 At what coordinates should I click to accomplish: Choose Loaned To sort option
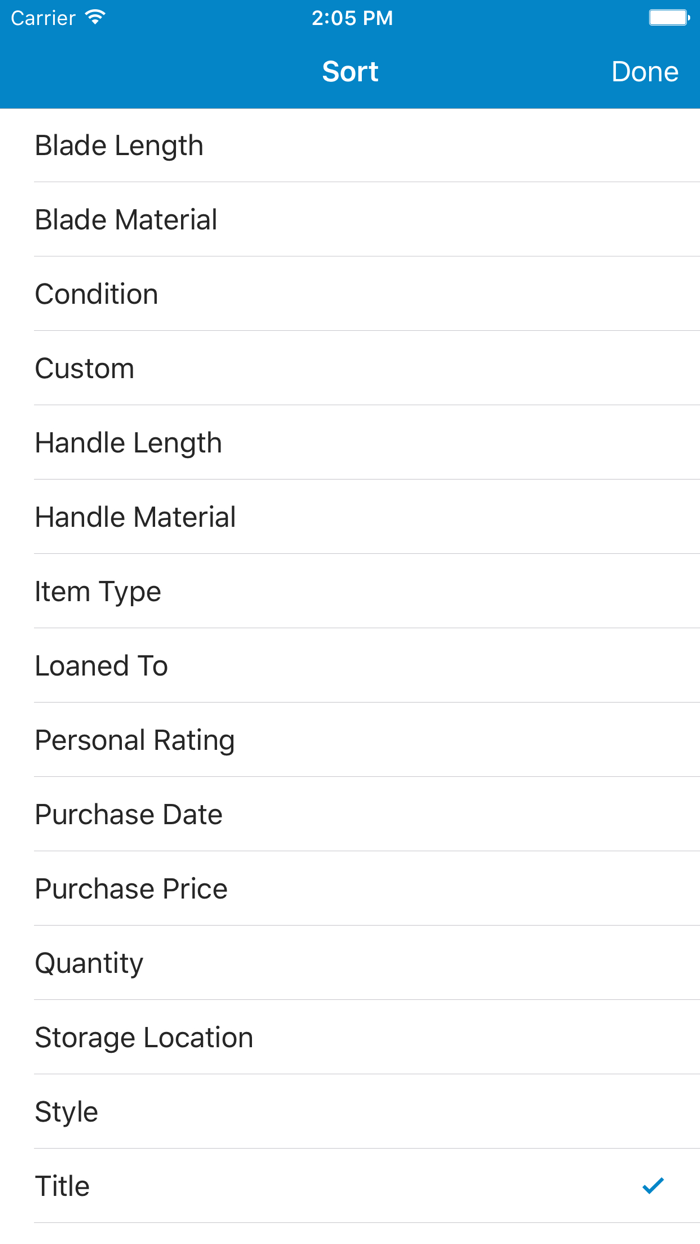tap(102, 666)
